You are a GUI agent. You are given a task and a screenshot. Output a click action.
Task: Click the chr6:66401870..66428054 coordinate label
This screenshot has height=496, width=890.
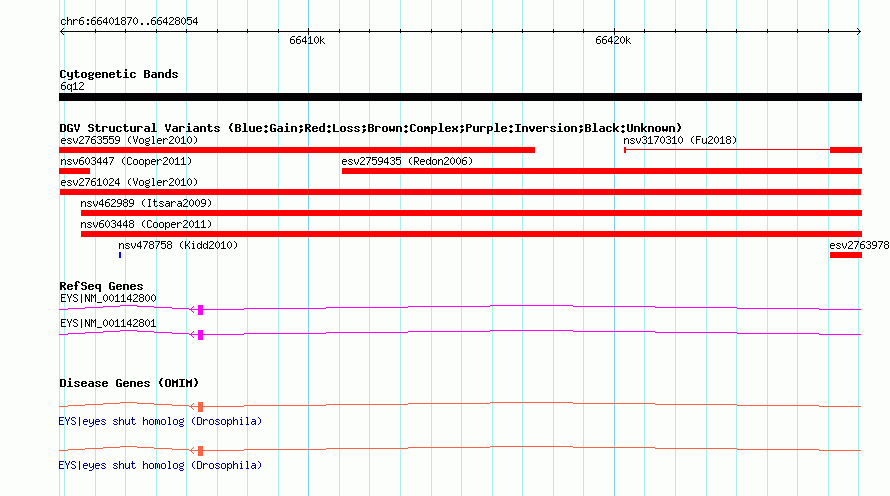[129, 22]
